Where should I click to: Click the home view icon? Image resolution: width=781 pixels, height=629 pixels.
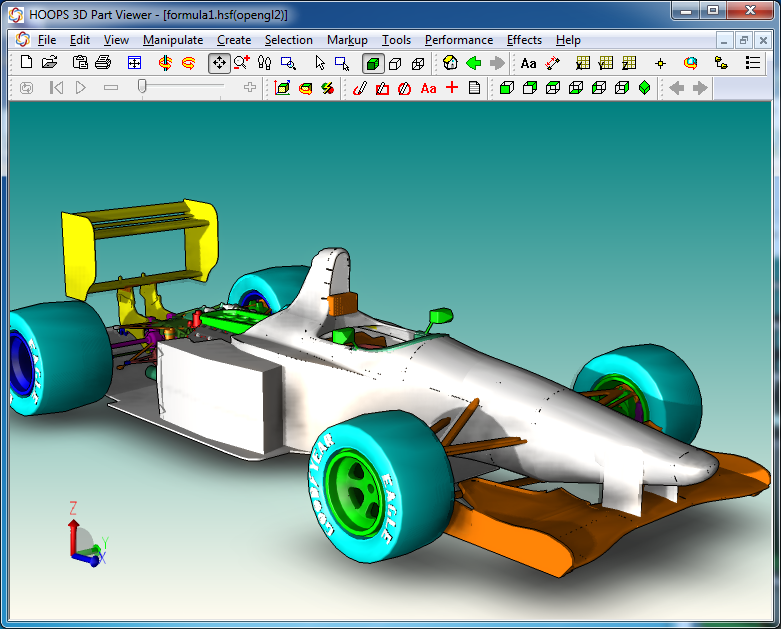coord(451,63)
